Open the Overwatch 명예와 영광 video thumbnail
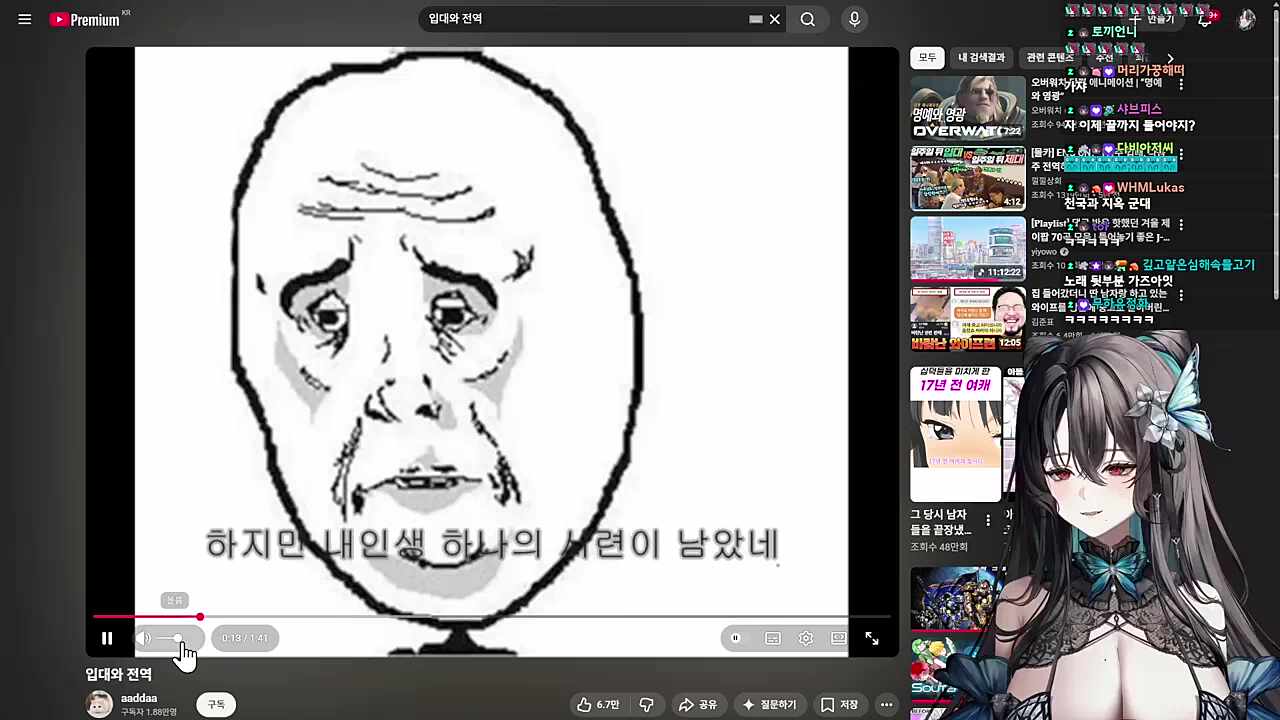Viewport: 1280px width, 720px height. click(967, 108)
